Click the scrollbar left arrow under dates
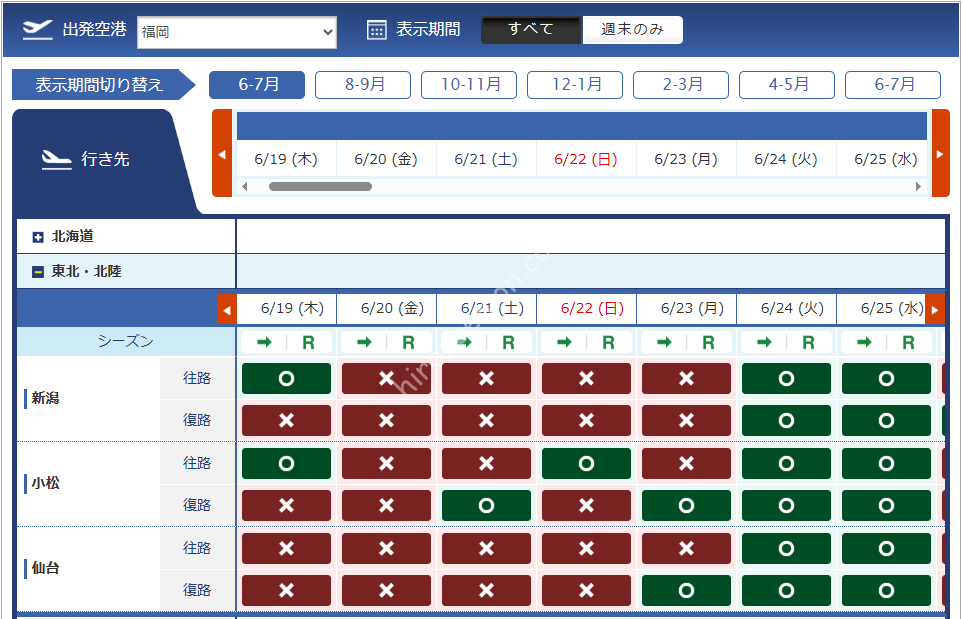 point(245,187)
